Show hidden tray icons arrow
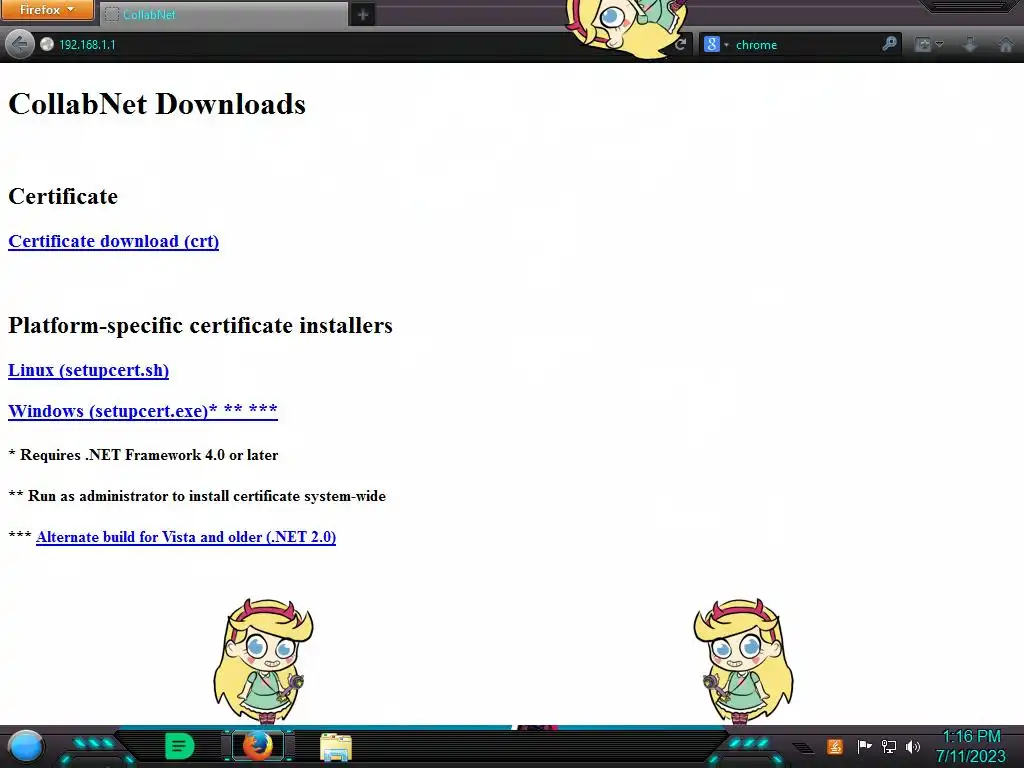The height and width of the screenshot is (768, 1024). pyautogui.click(x=804, y=747)
